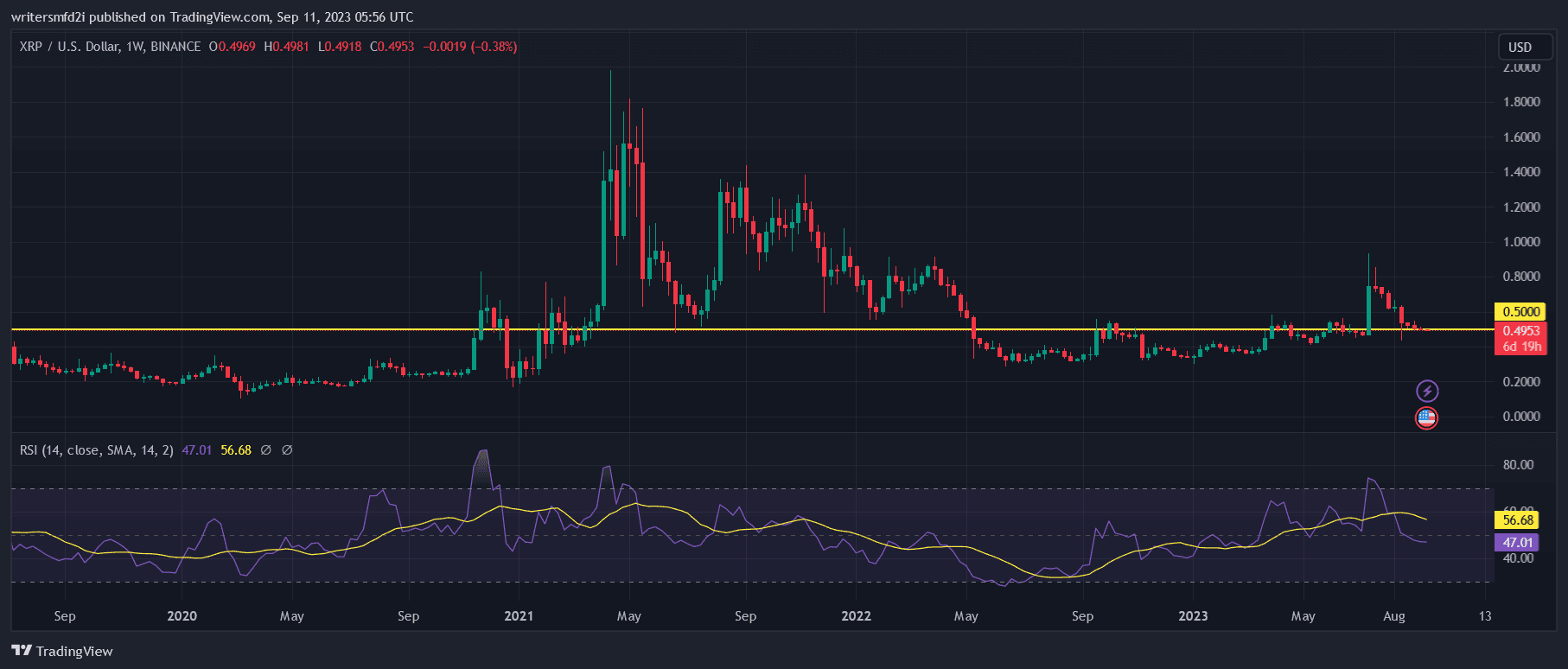
Task: Click the second ∅ symbol in RSI legend
Action: (287, 450)
